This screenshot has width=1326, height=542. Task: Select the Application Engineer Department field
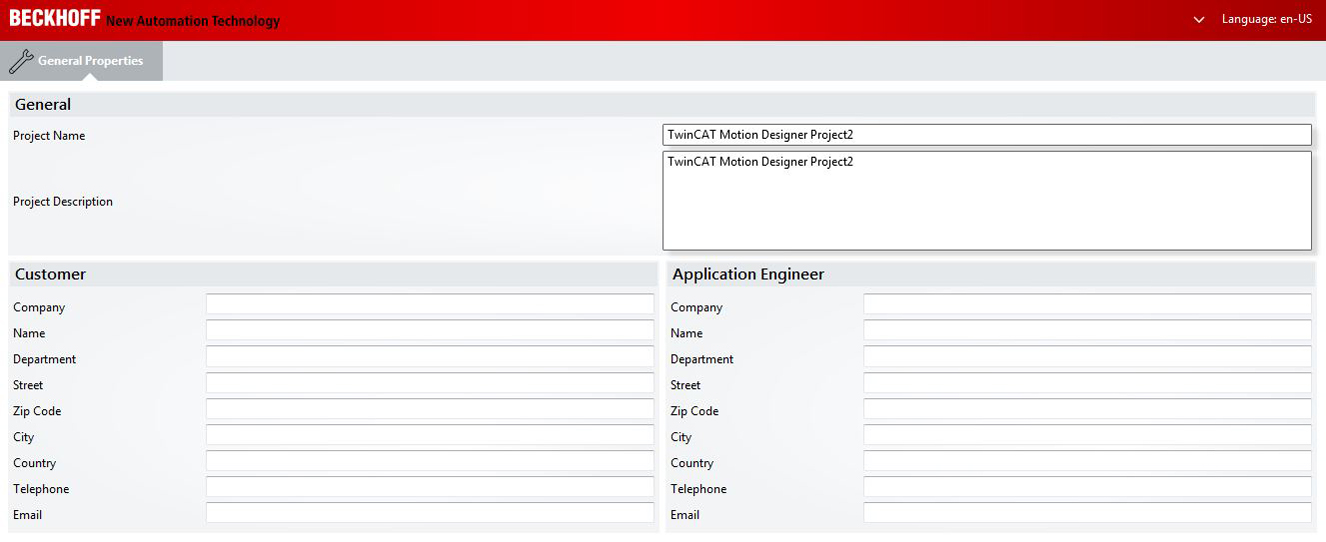1088,356
